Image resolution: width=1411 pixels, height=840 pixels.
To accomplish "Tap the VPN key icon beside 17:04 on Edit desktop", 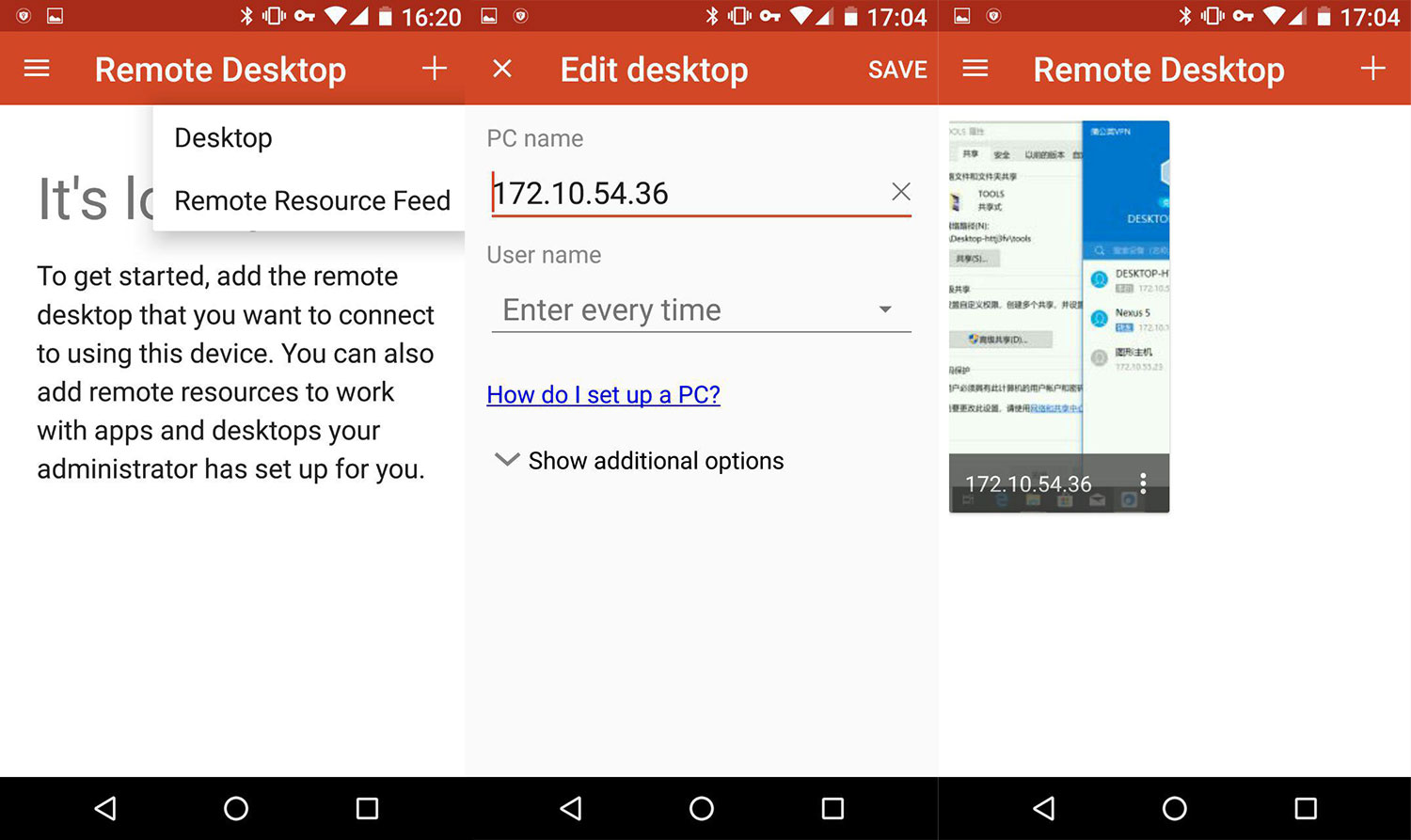I will click(x=770, y=16).
